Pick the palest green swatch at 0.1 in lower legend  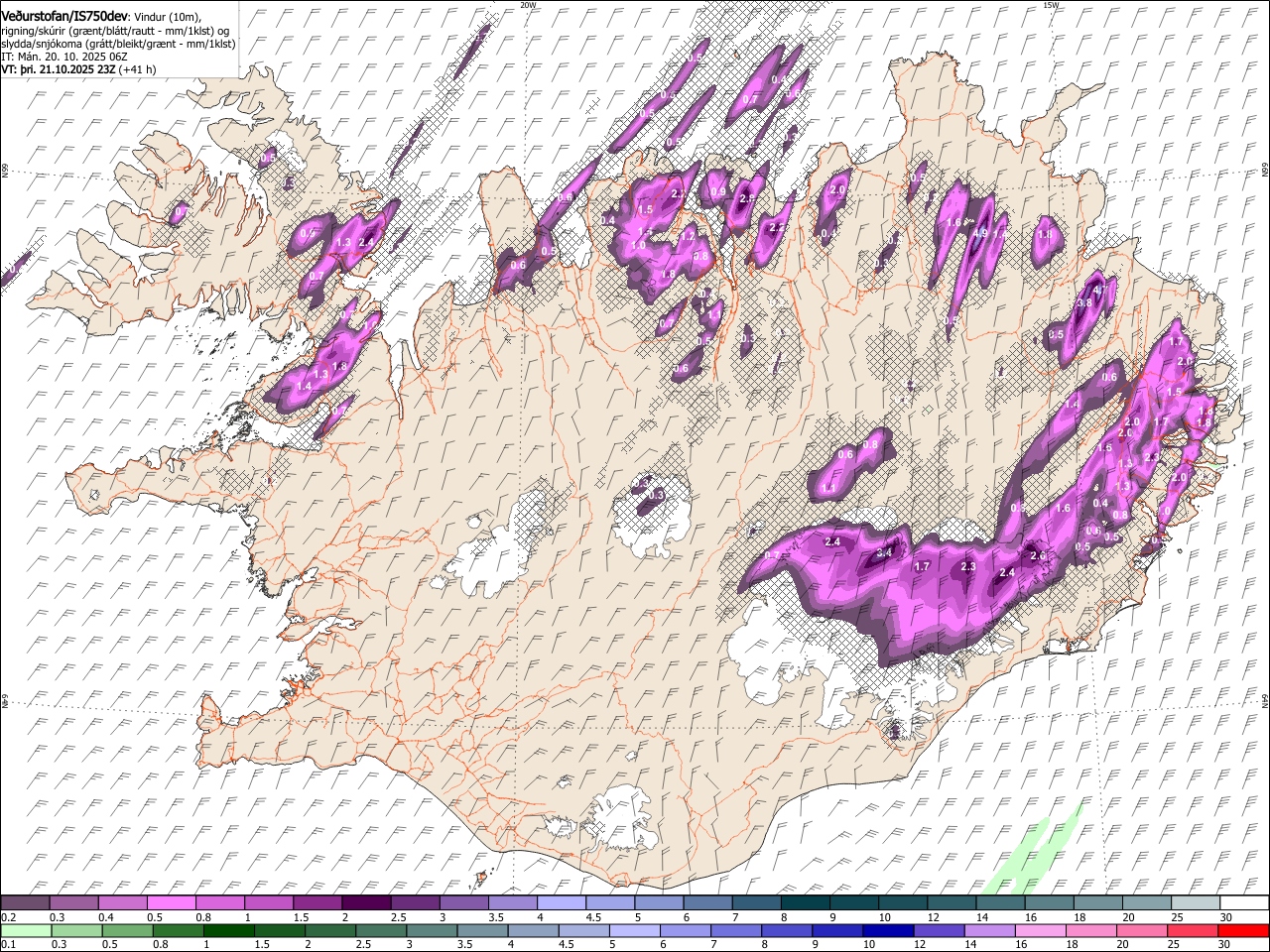click(x=25, y=930)
